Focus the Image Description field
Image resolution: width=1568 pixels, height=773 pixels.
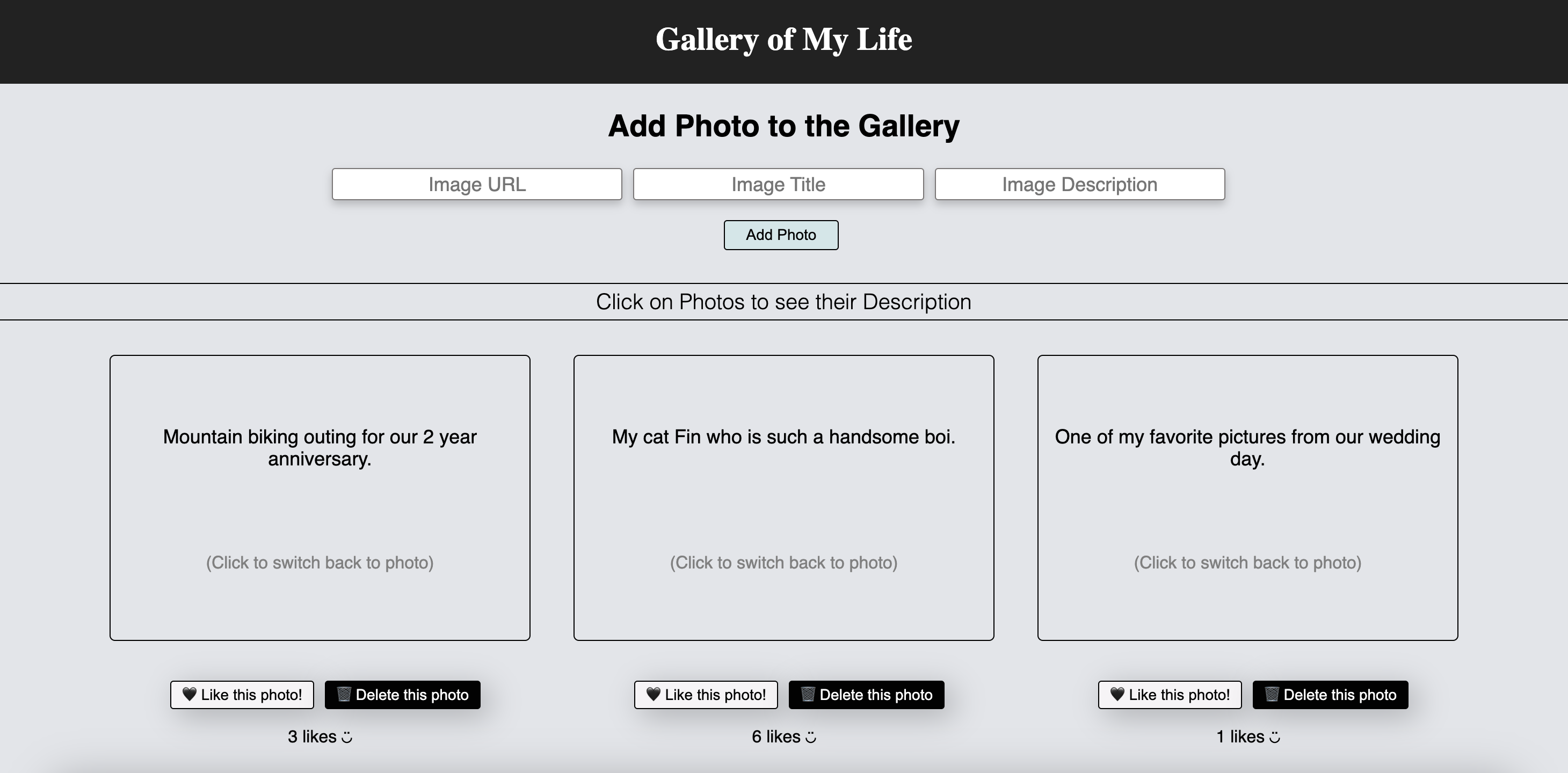tap(1080, 184)
